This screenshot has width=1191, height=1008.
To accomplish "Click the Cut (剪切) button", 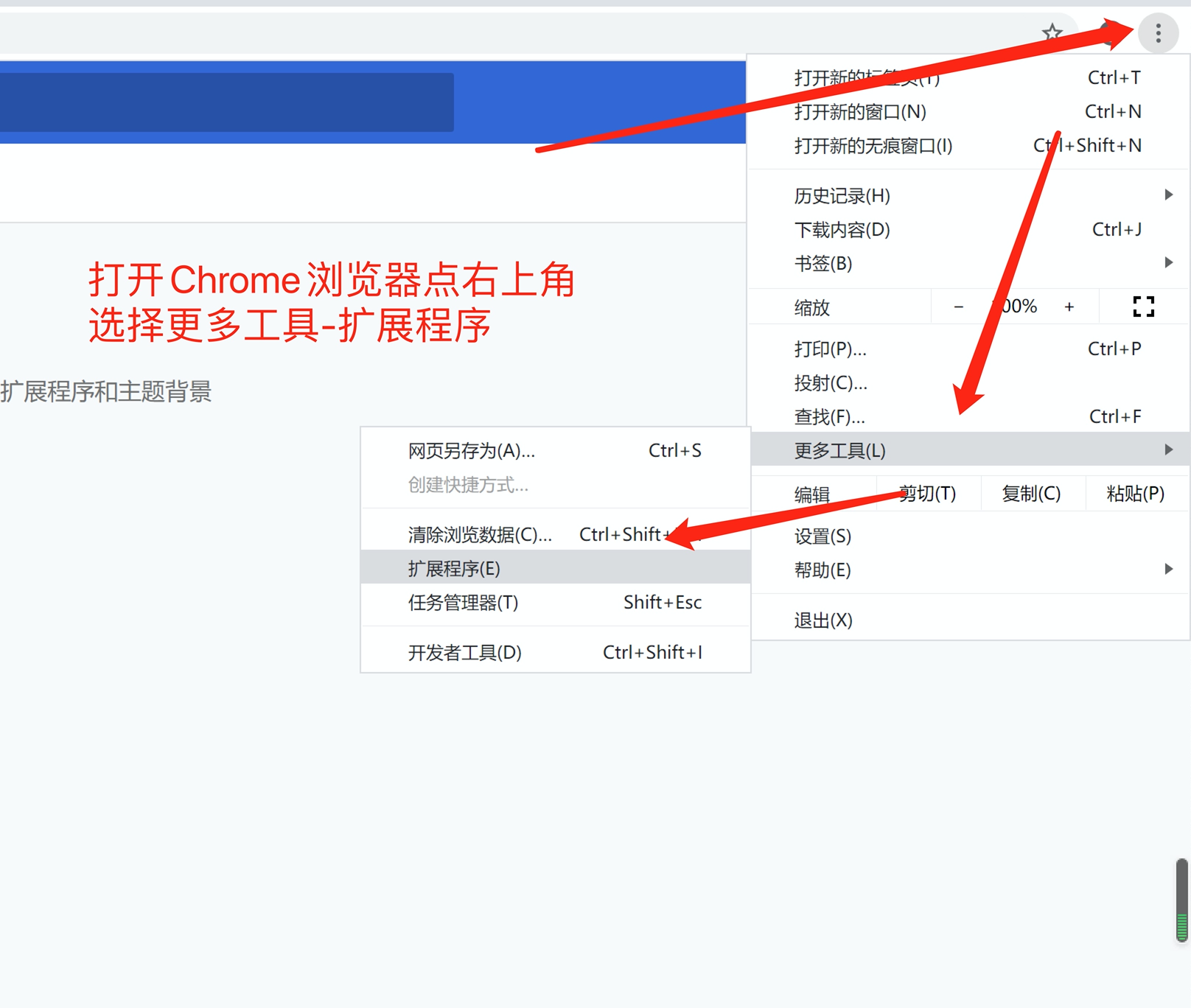I will click(x=928, y=494).
